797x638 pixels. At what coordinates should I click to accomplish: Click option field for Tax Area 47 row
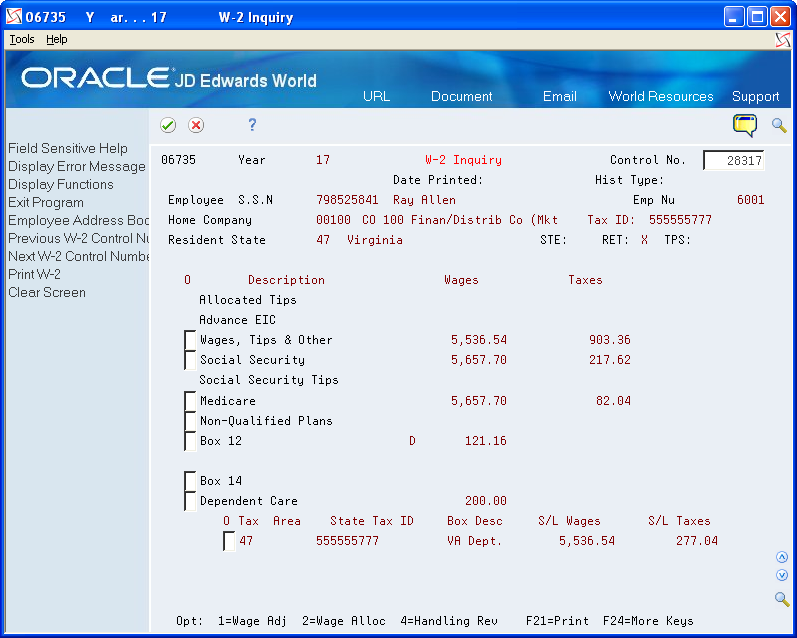[229, 541]
